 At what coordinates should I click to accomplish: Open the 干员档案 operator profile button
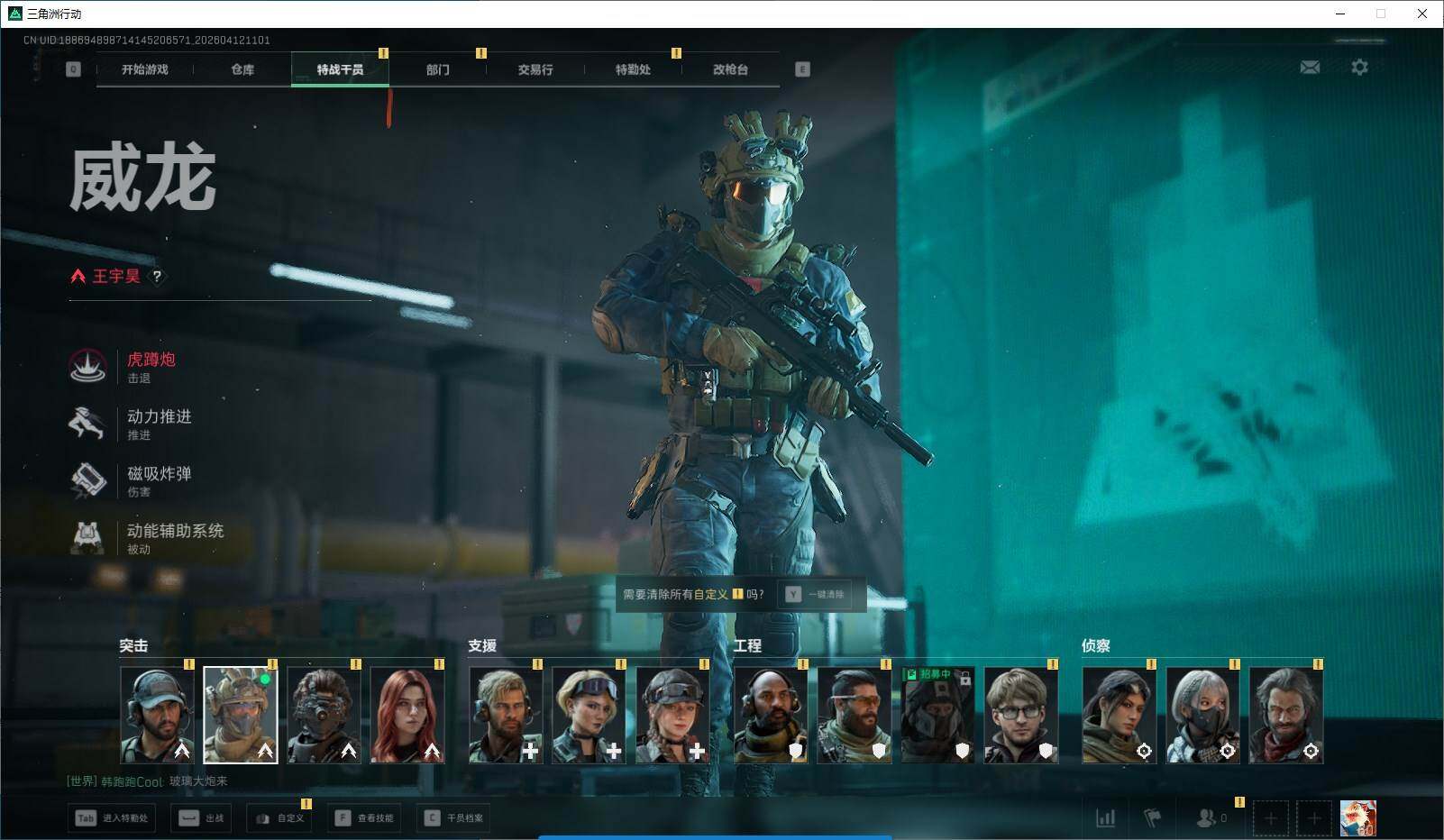pyautogui.click(x=454, y=818)
